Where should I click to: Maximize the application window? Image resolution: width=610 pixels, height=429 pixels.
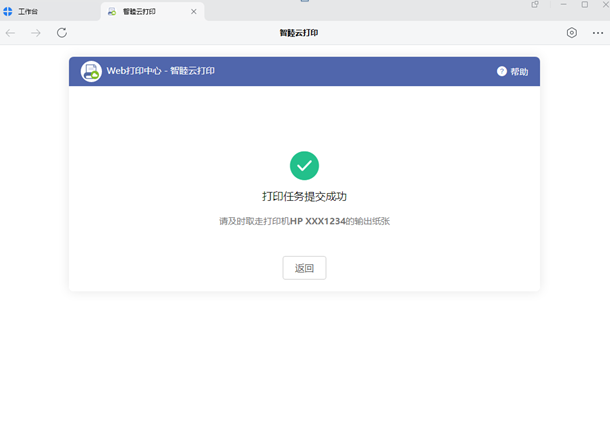585,5
